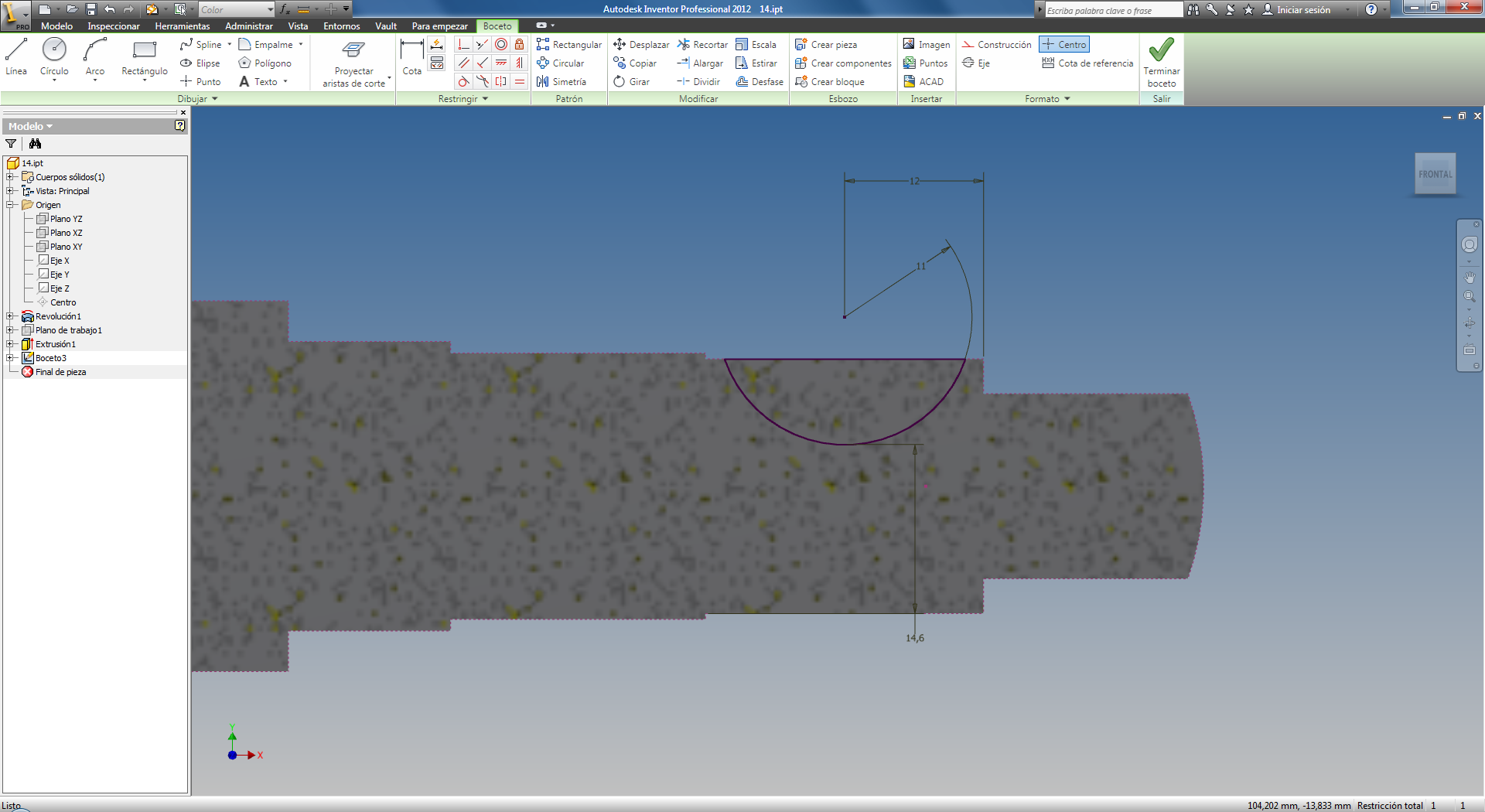Click Terminar boceto button

pos(1162,62)
